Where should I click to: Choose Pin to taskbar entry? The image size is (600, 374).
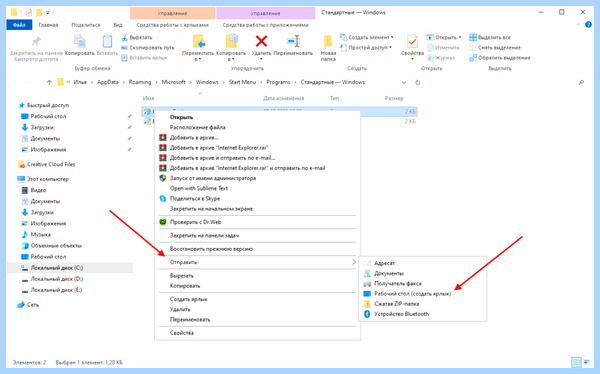[204, 235]
